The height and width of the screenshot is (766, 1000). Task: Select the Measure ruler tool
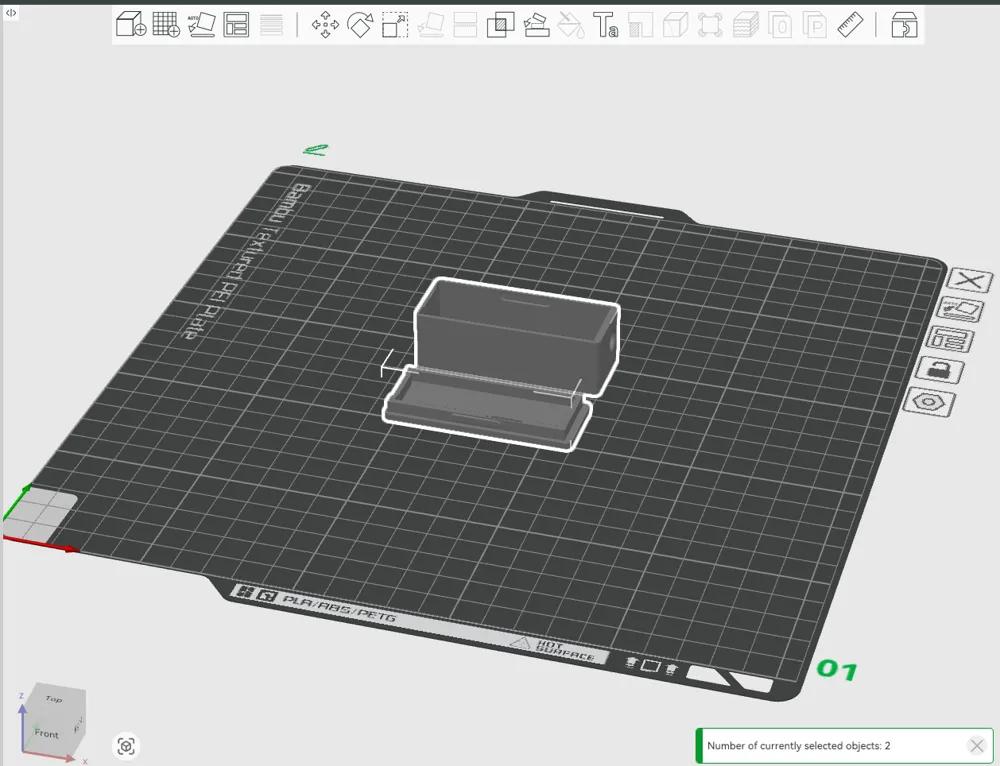tap(850, 24)
